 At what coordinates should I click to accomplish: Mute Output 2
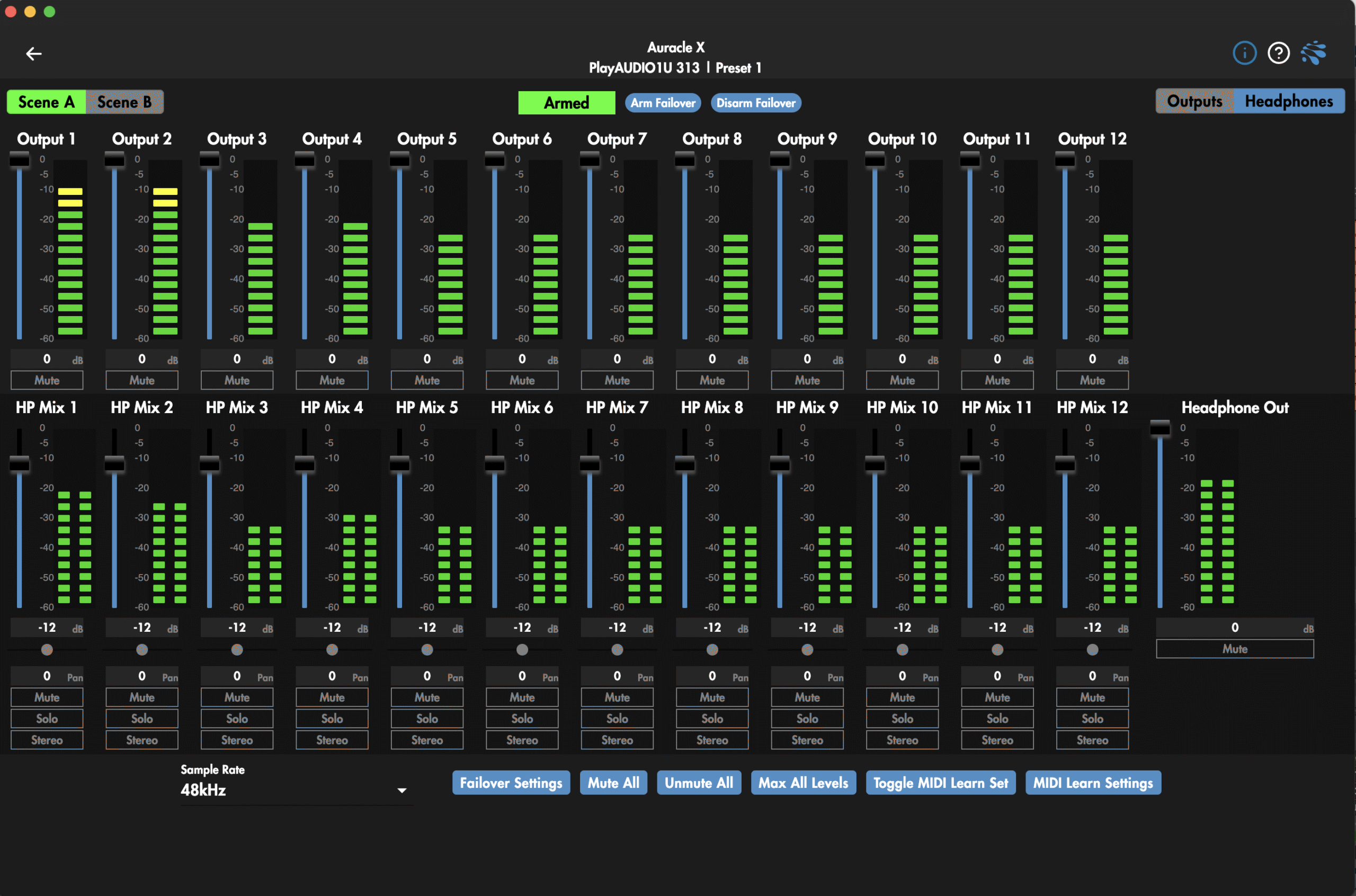pos(142,381)
